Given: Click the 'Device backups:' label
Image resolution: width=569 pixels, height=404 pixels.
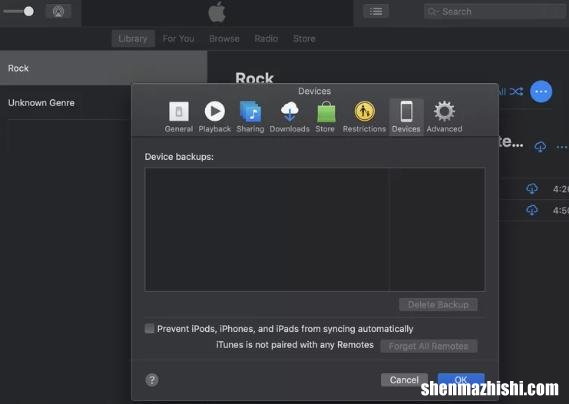Looking at the screenshot, I should click(x=179, y=157).
